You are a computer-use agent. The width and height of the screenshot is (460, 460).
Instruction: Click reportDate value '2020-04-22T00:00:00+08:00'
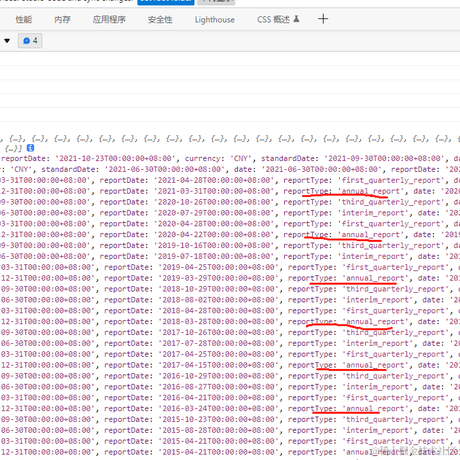(x=214, y=235)
